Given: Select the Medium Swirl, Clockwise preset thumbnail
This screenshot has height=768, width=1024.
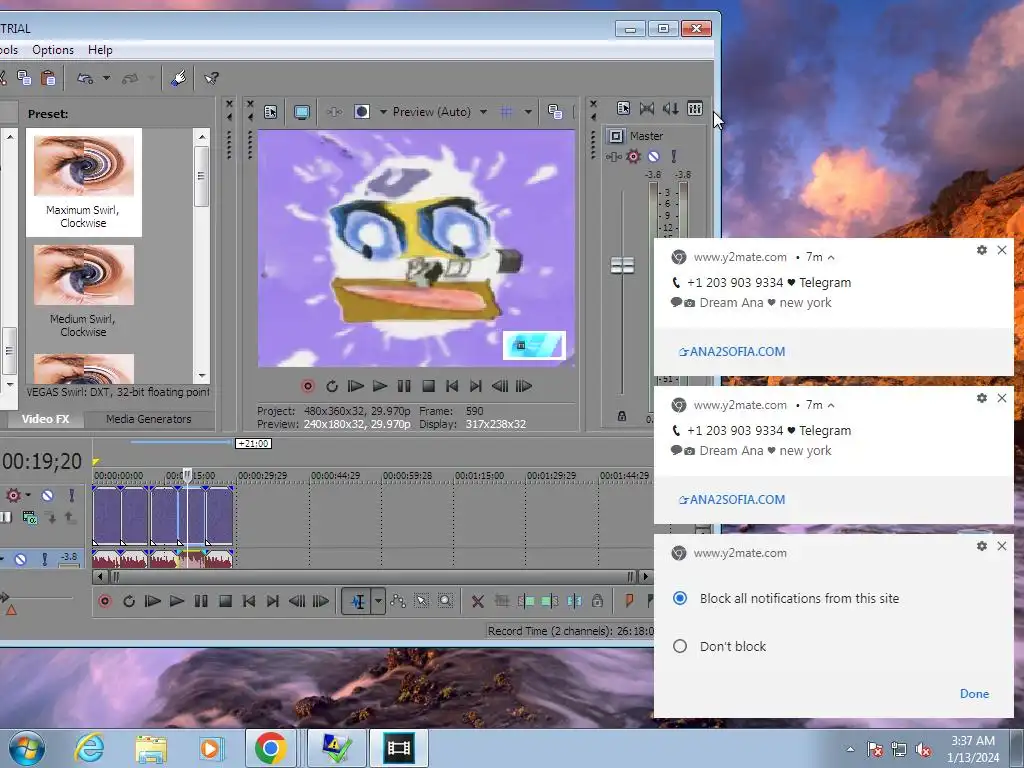Looking at the screenshot, I should pos(84,275).
